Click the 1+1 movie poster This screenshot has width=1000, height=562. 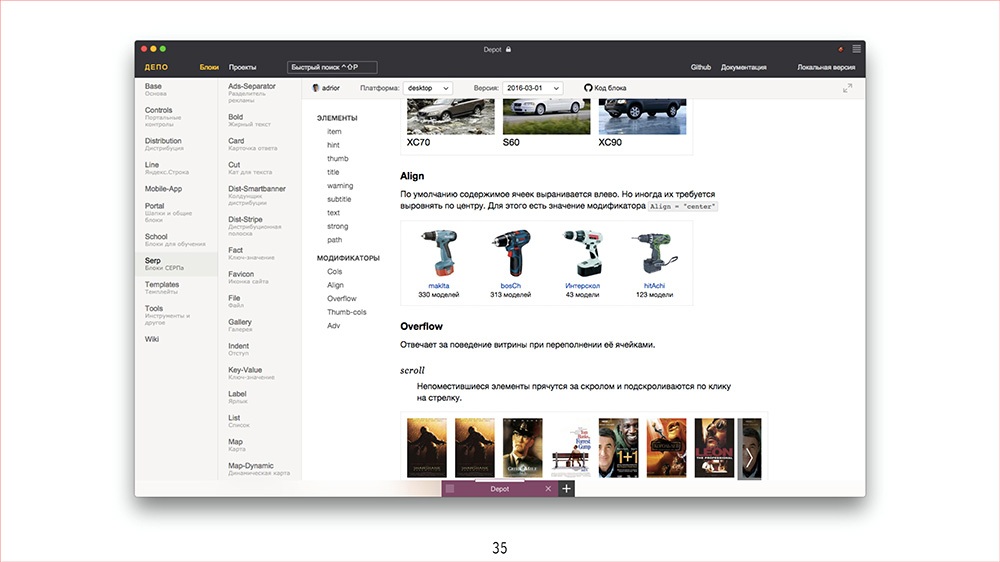618,448
